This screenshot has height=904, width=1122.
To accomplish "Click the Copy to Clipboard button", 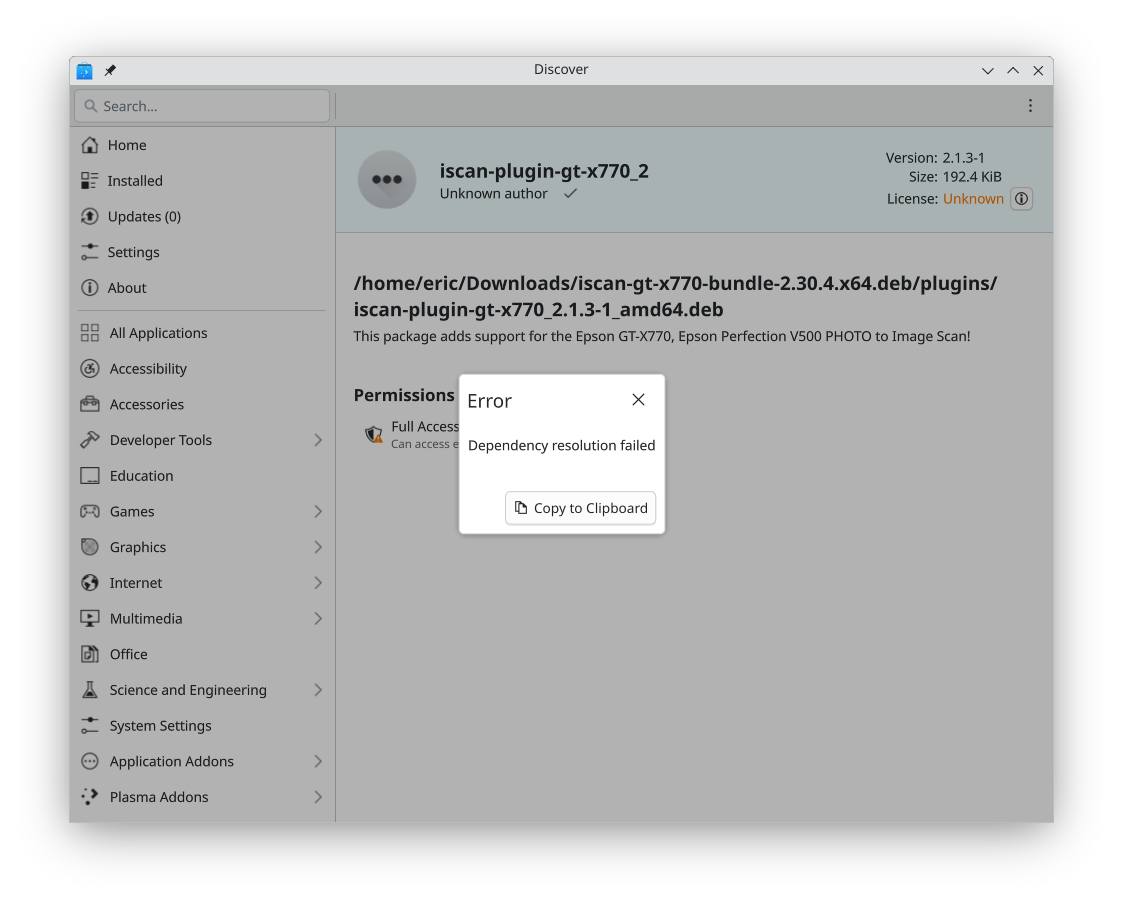I will pyautogui.click(x=580, y=508).
